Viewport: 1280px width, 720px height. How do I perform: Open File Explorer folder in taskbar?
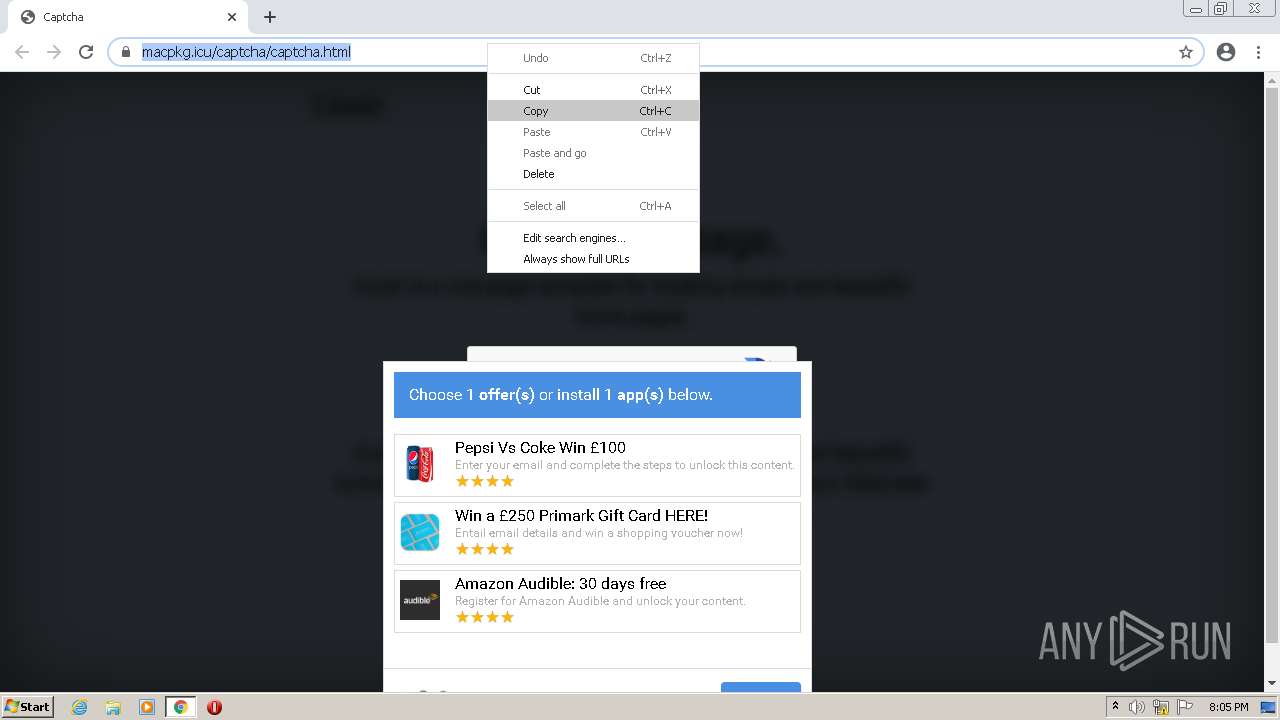point(113,707)
